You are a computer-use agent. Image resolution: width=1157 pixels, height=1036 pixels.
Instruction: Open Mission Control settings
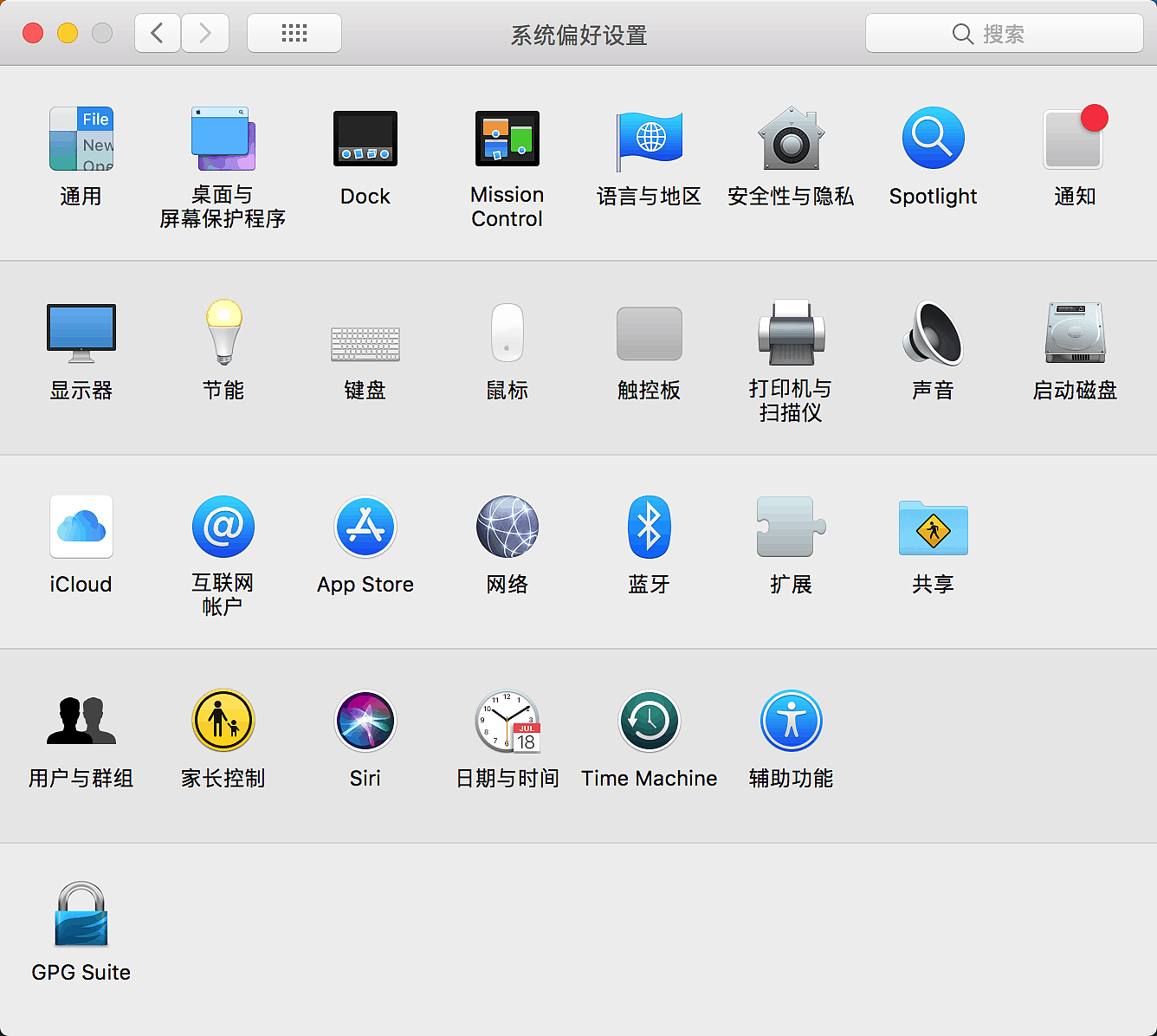pyautogui.click(x=507, y=139)
